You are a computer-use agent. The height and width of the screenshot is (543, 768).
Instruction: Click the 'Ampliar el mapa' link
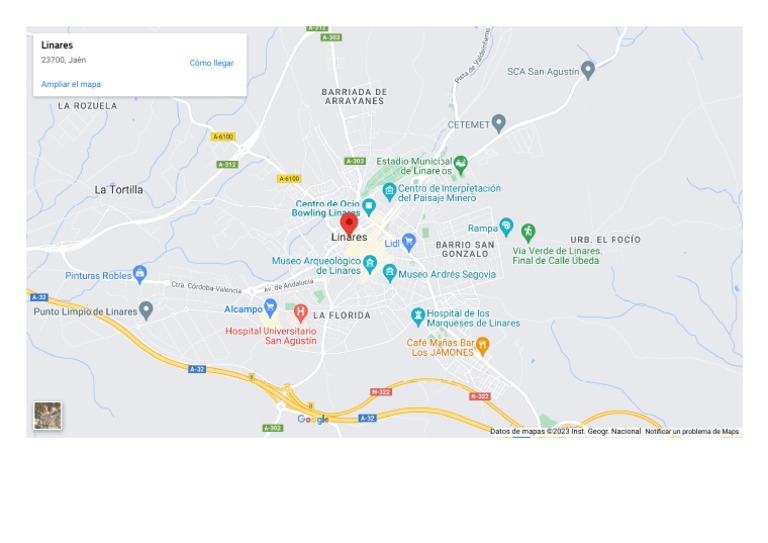(x=71, y=84)
